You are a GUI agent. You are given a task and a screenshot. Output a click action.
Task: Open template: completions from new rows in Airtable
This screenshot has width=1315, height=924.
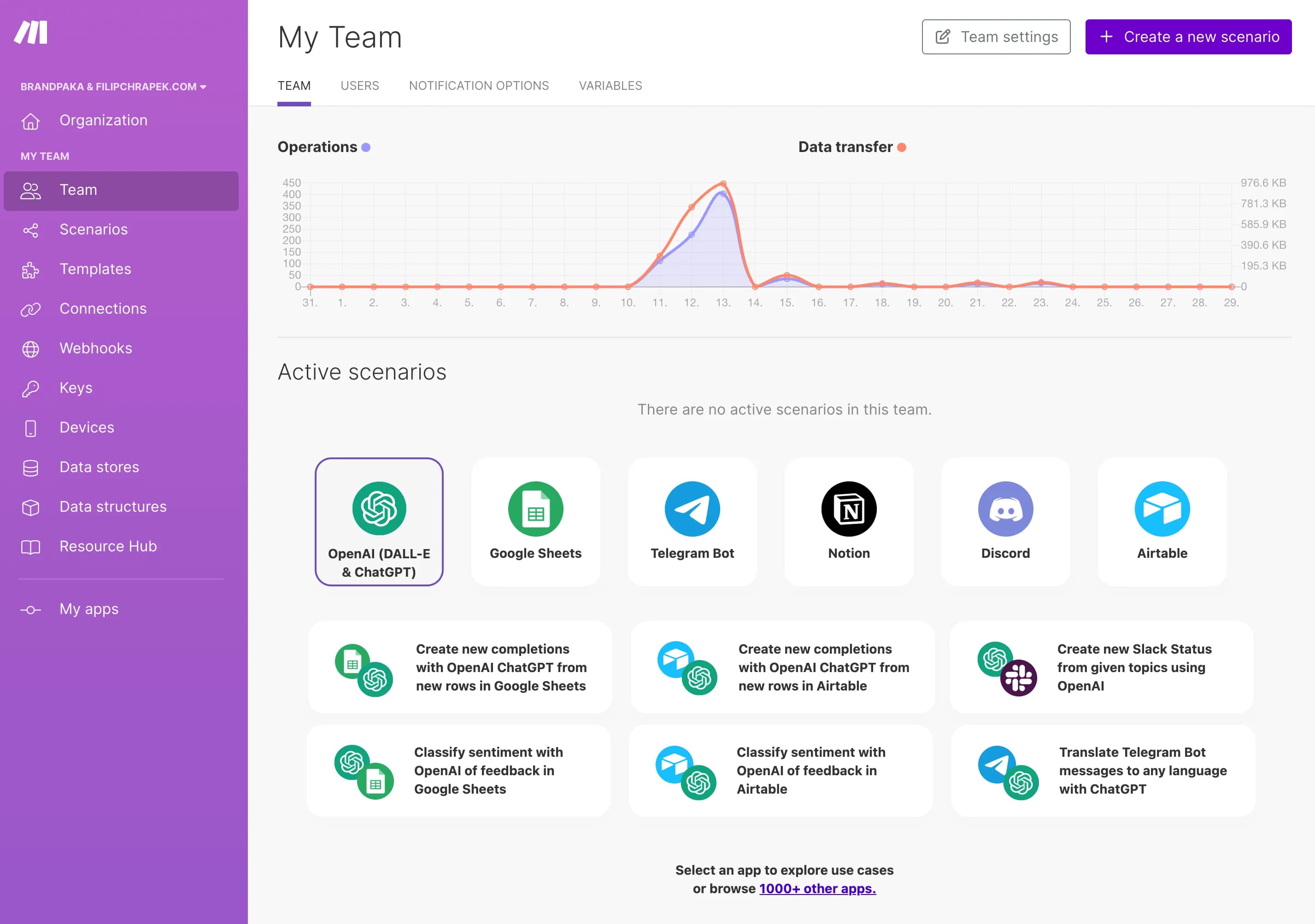coord(782,667)
